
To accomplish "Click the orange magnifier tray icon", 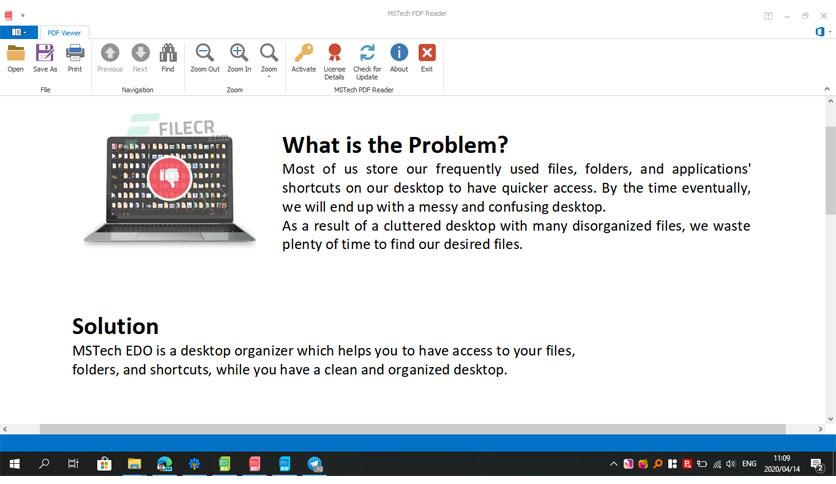I will tap(658, 464).
